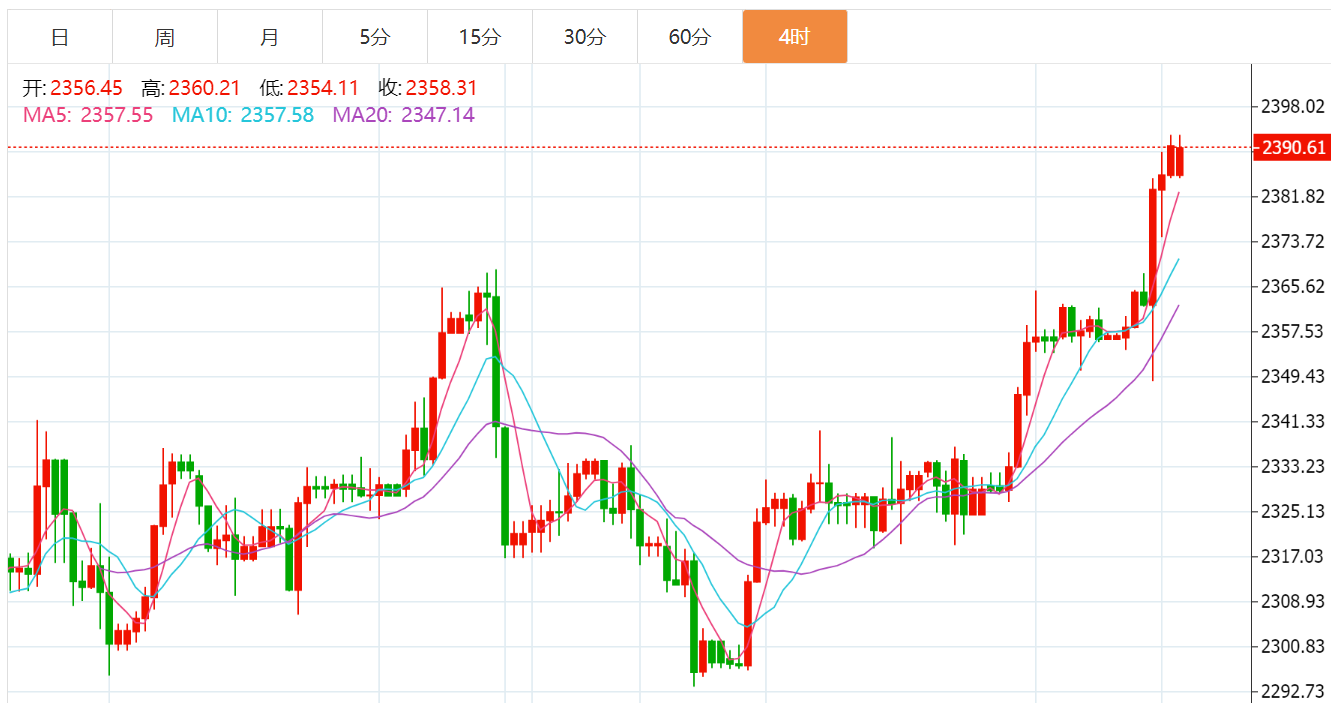Click the 2365.62 price axis label

1293,286
